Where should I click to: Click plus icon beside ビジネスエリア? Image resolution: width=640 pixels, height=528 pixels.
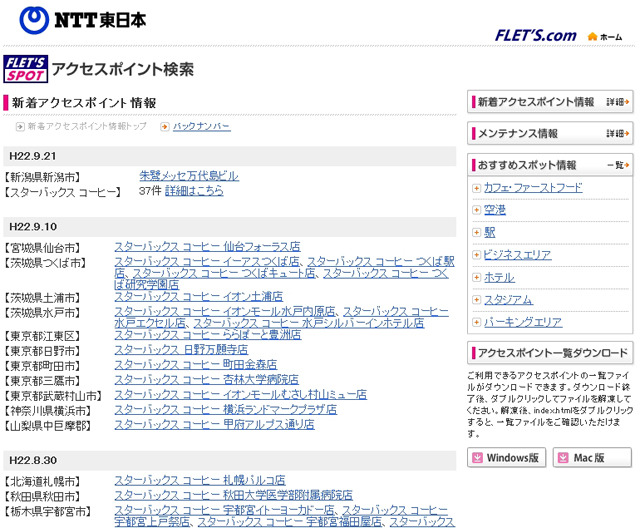476,255
